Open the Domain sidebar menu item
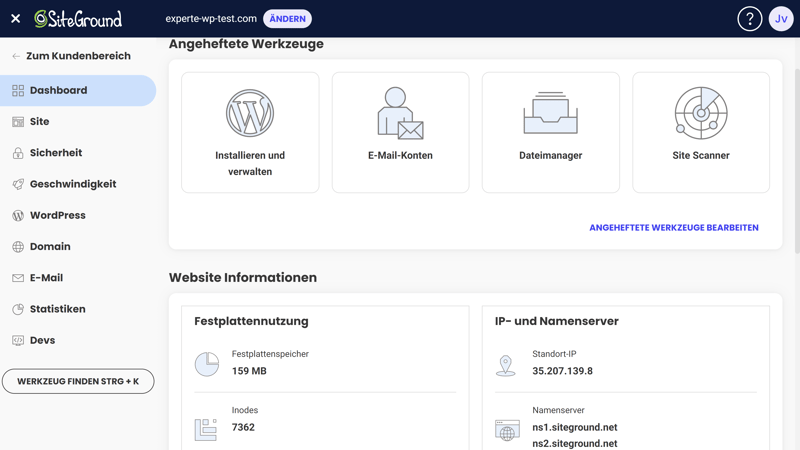This screenshot has width=800, height=450. 50,247
